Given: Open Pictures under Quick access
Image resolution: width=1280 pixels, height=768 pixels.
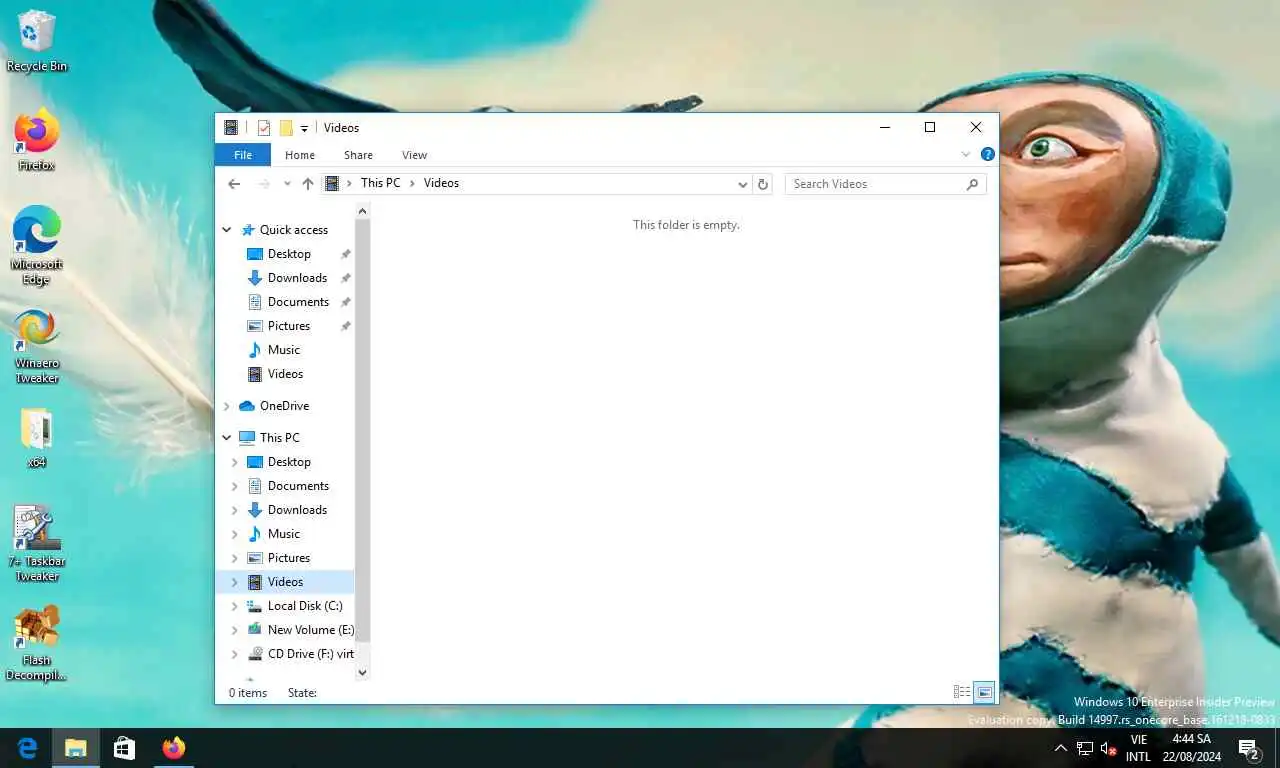Looking at the screenshot, I should point(289,326).
